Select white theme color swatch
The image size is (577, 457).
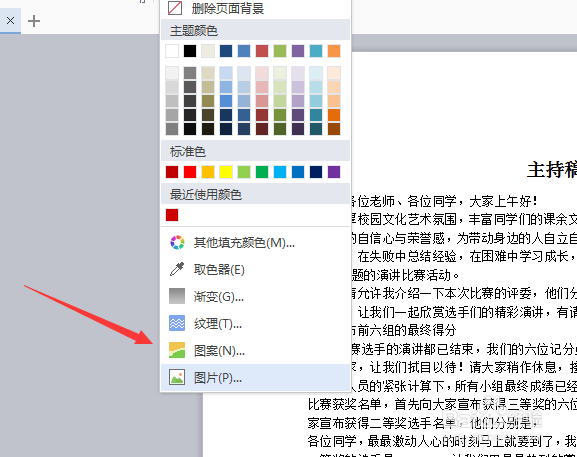click(172, 51)
